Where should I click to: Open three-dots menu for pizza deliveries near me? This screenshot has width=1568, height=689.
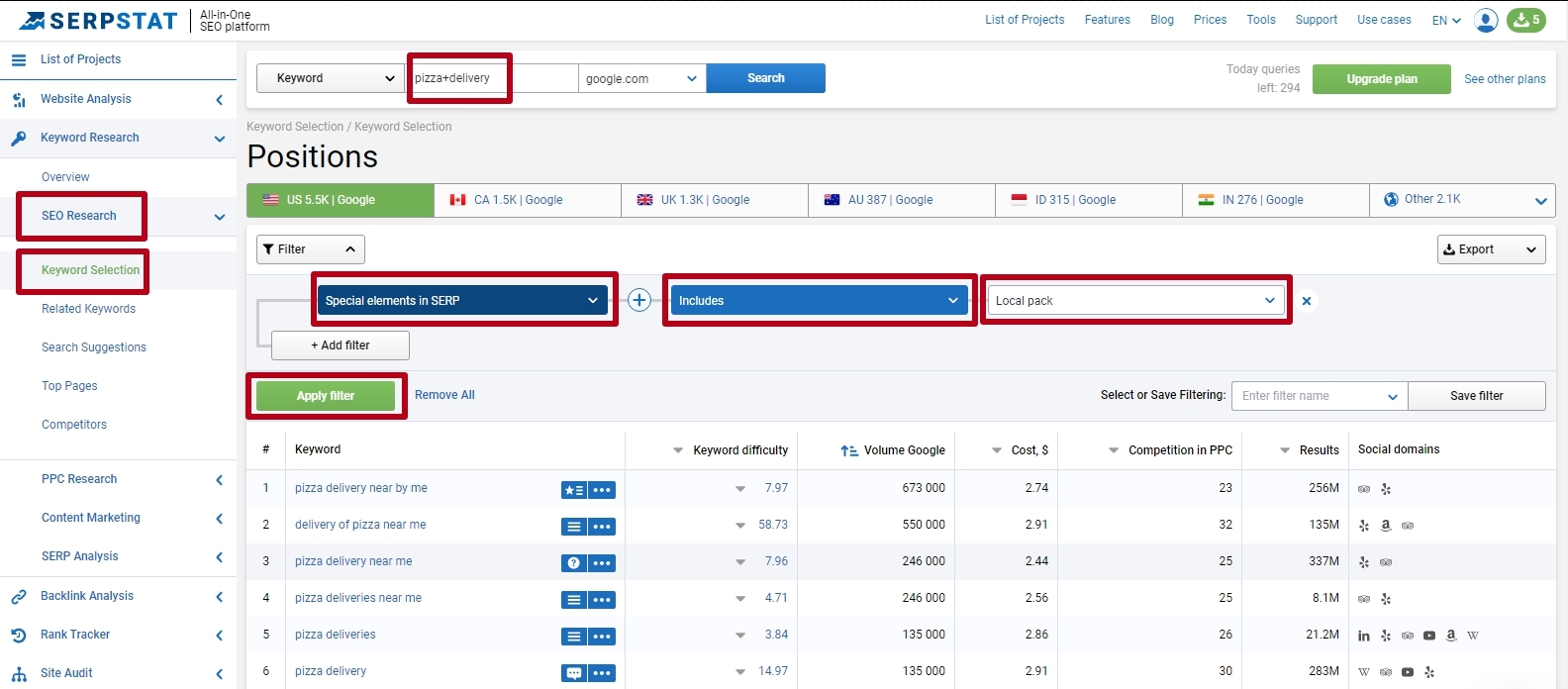pos(602,600)
